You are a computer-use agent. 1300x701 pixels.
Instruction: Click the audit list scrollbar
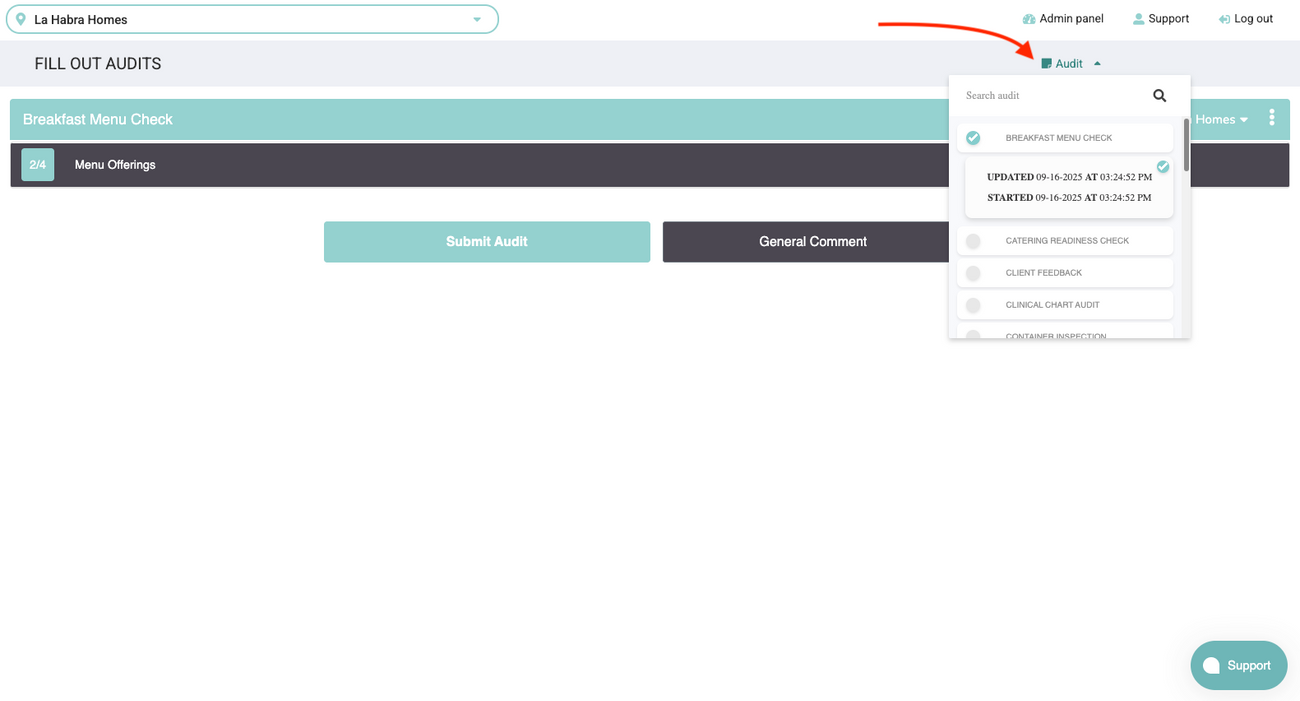point(1186,145)
